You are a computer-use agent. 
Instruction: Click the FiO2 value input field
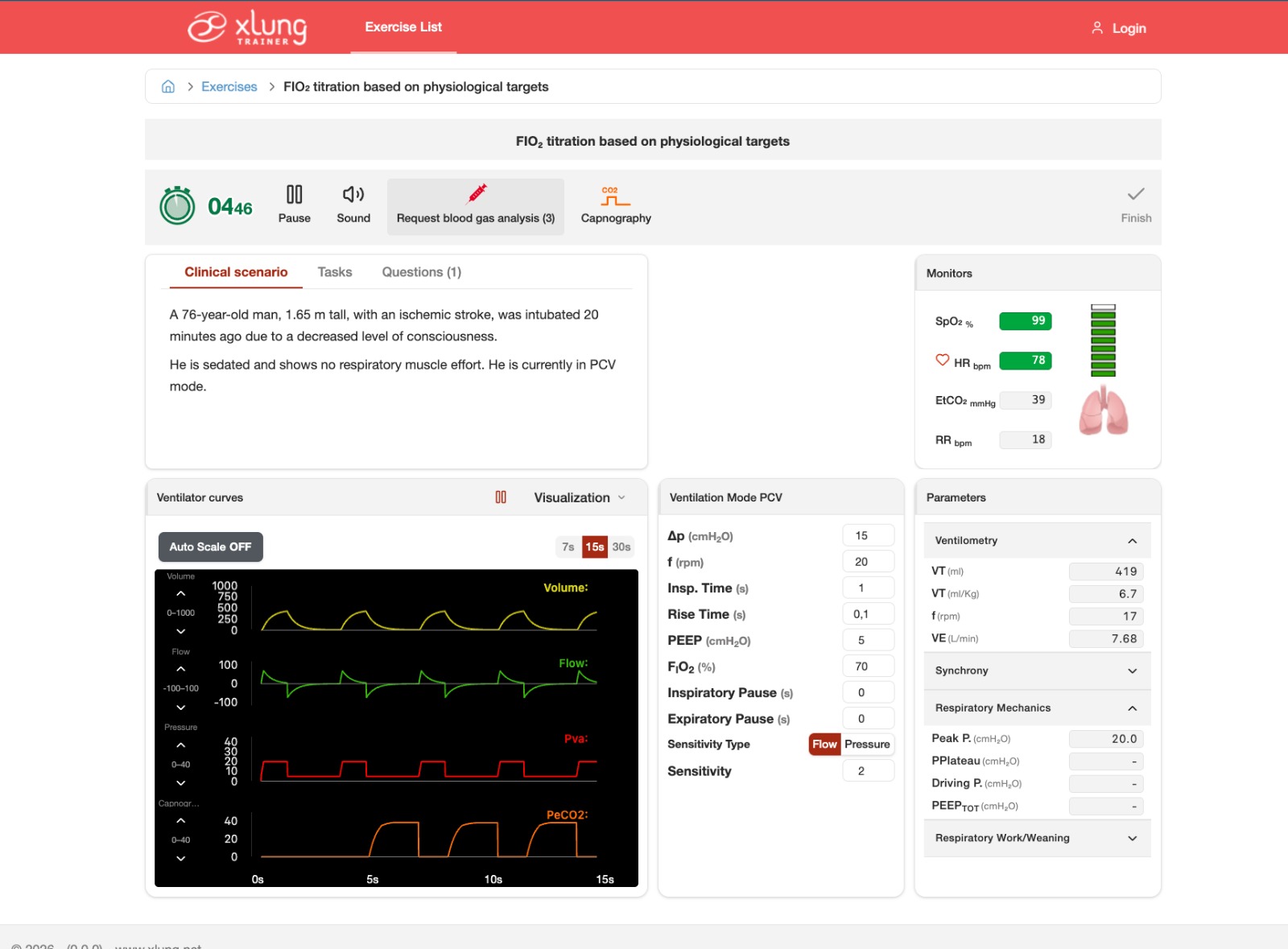click(x=868, y=666)
